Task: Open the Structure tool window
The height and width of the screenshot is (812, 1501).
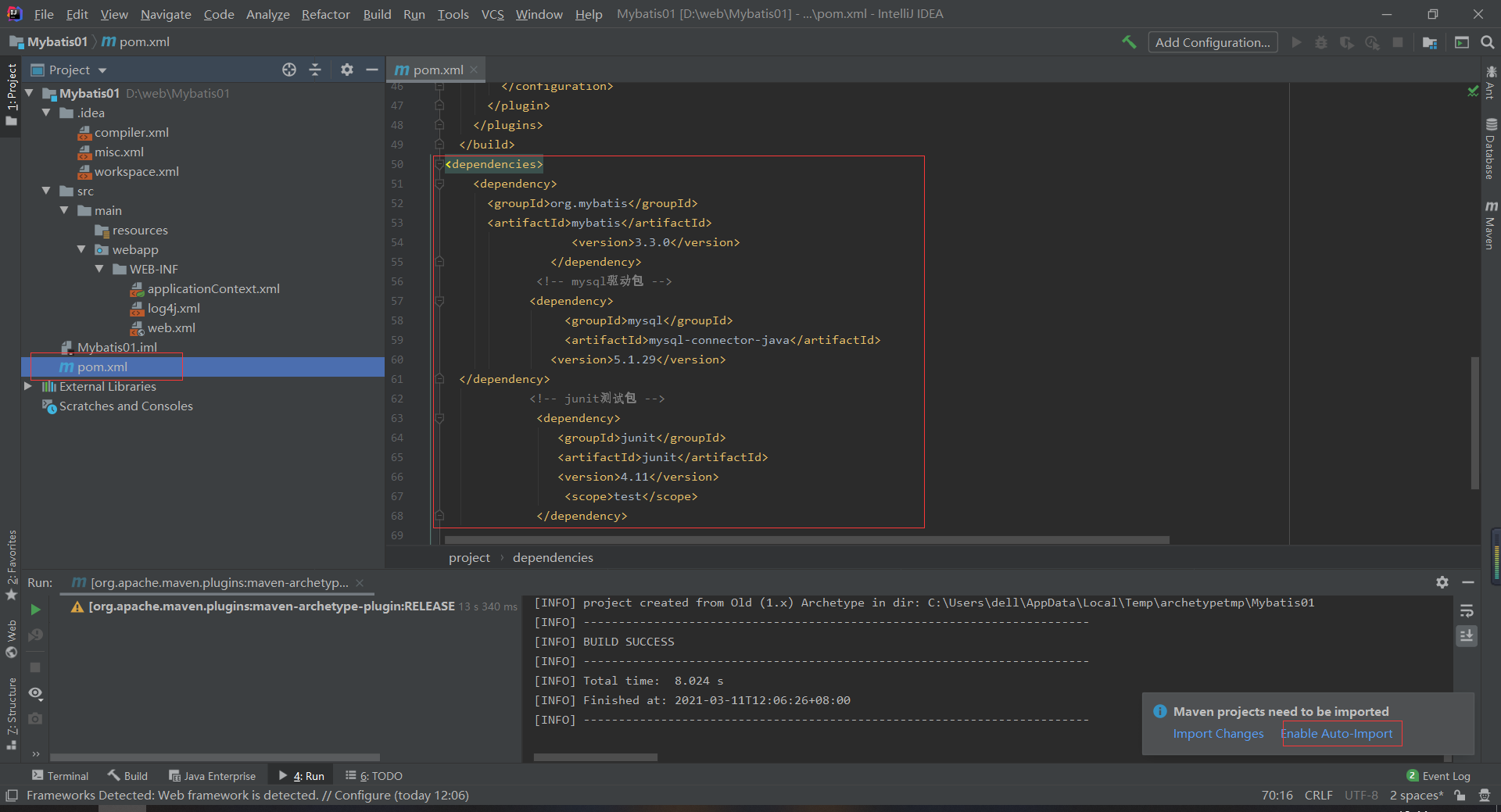Action: tap(12, 714)
